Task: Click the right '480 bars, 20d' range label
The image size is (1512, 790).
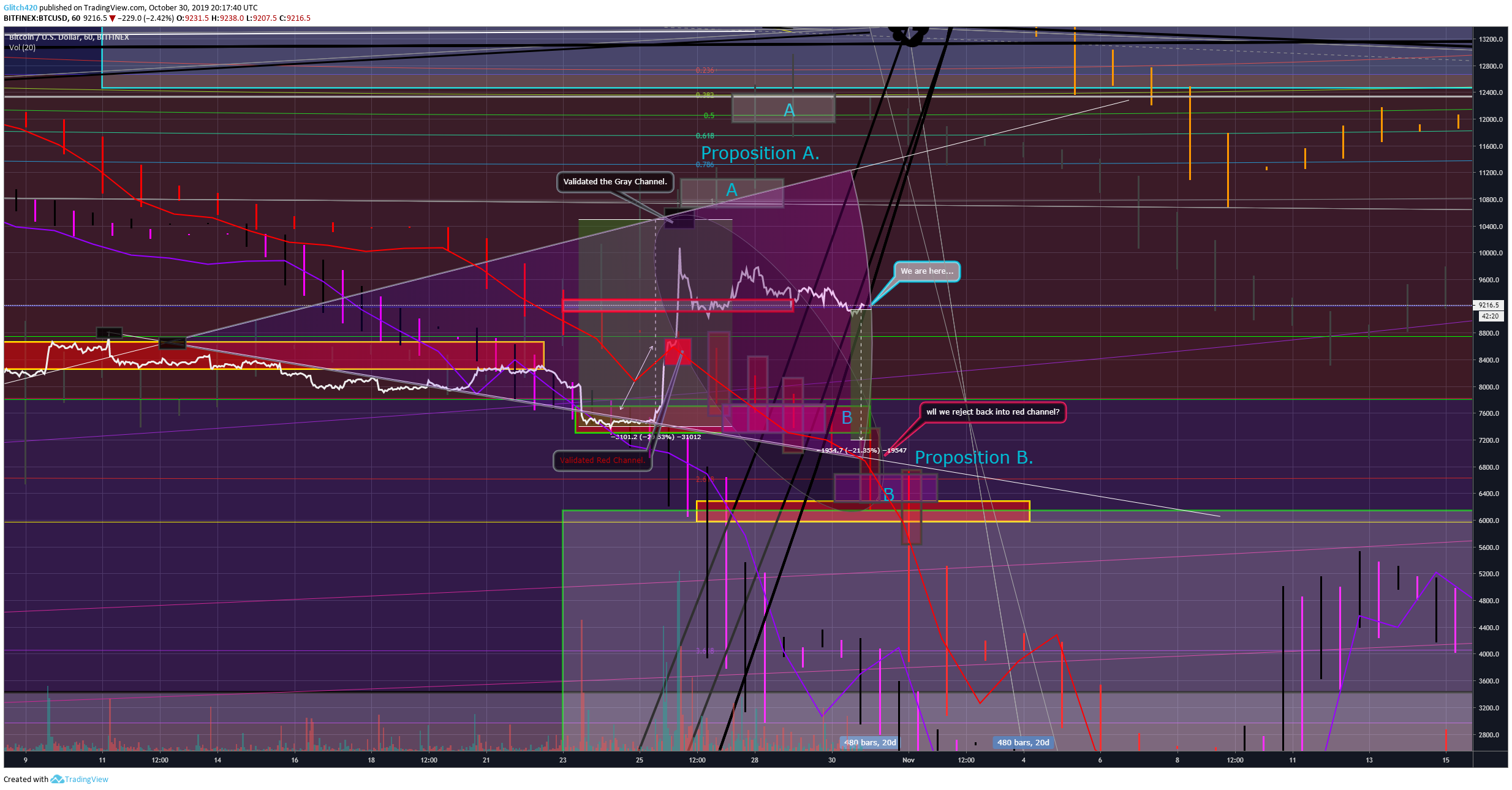Action: pyautogui.click(x=1023, y=743)
